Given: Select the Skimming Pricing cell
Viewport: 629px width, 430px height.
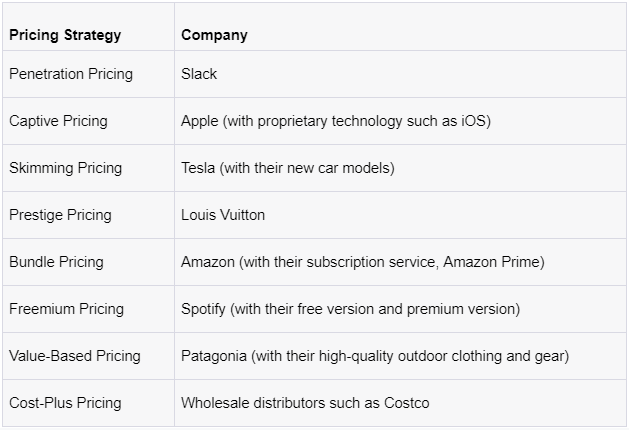Looking at the screenshot, I should pos(65,168).
